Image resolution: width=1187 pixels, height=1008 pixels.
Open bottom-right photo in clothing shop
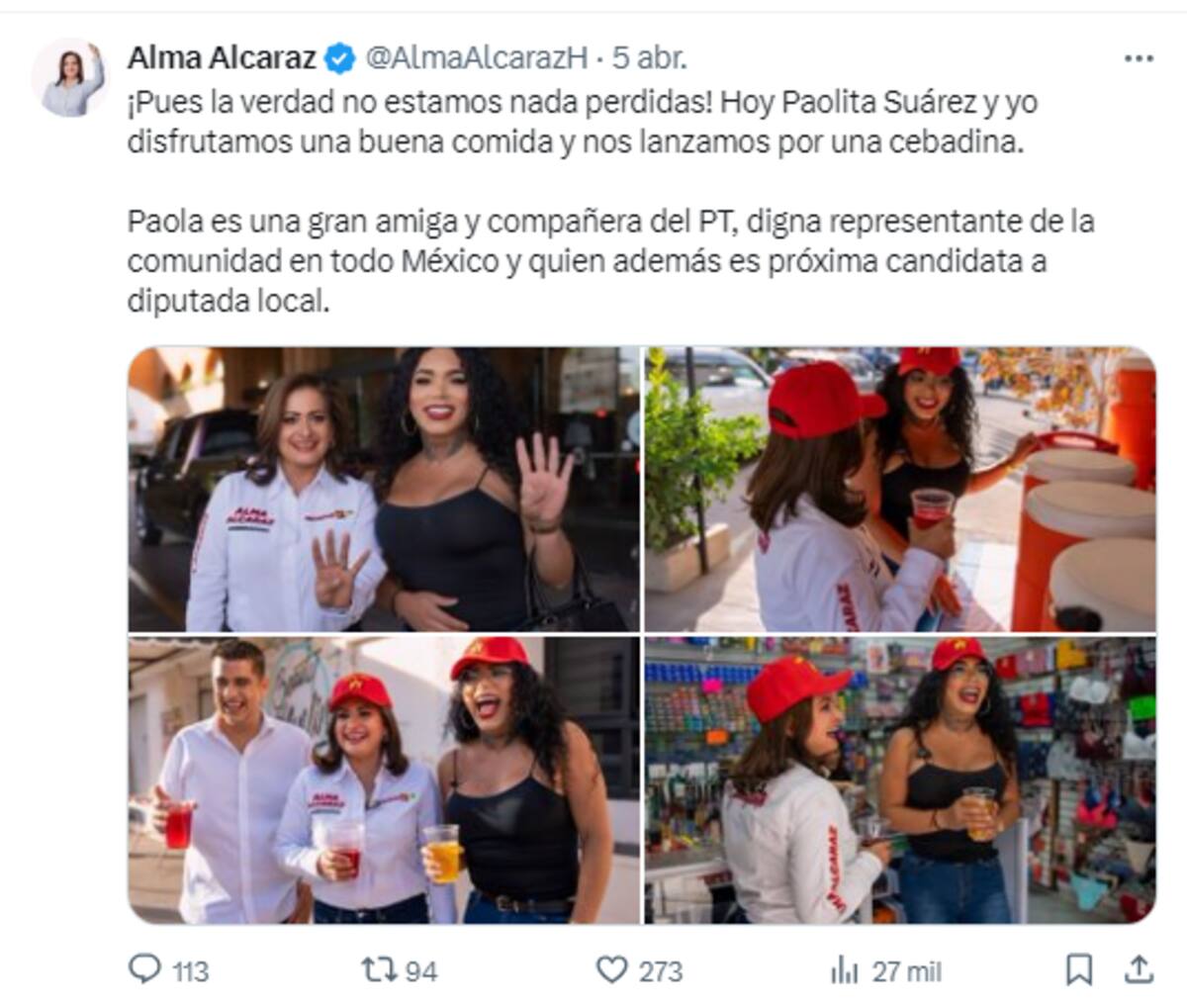coord(900,779)
